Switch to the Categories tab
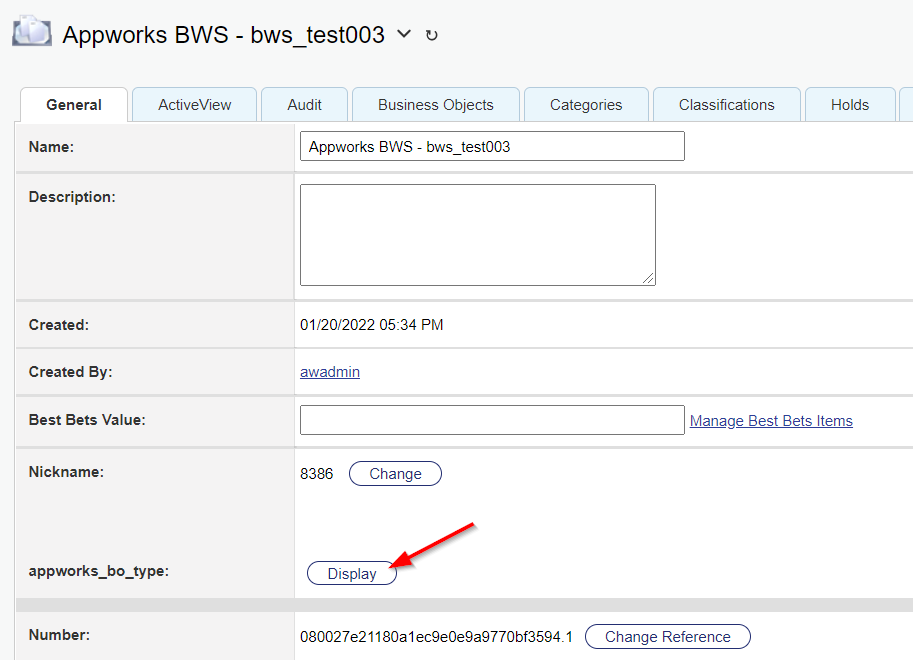 tap(586, 105)
